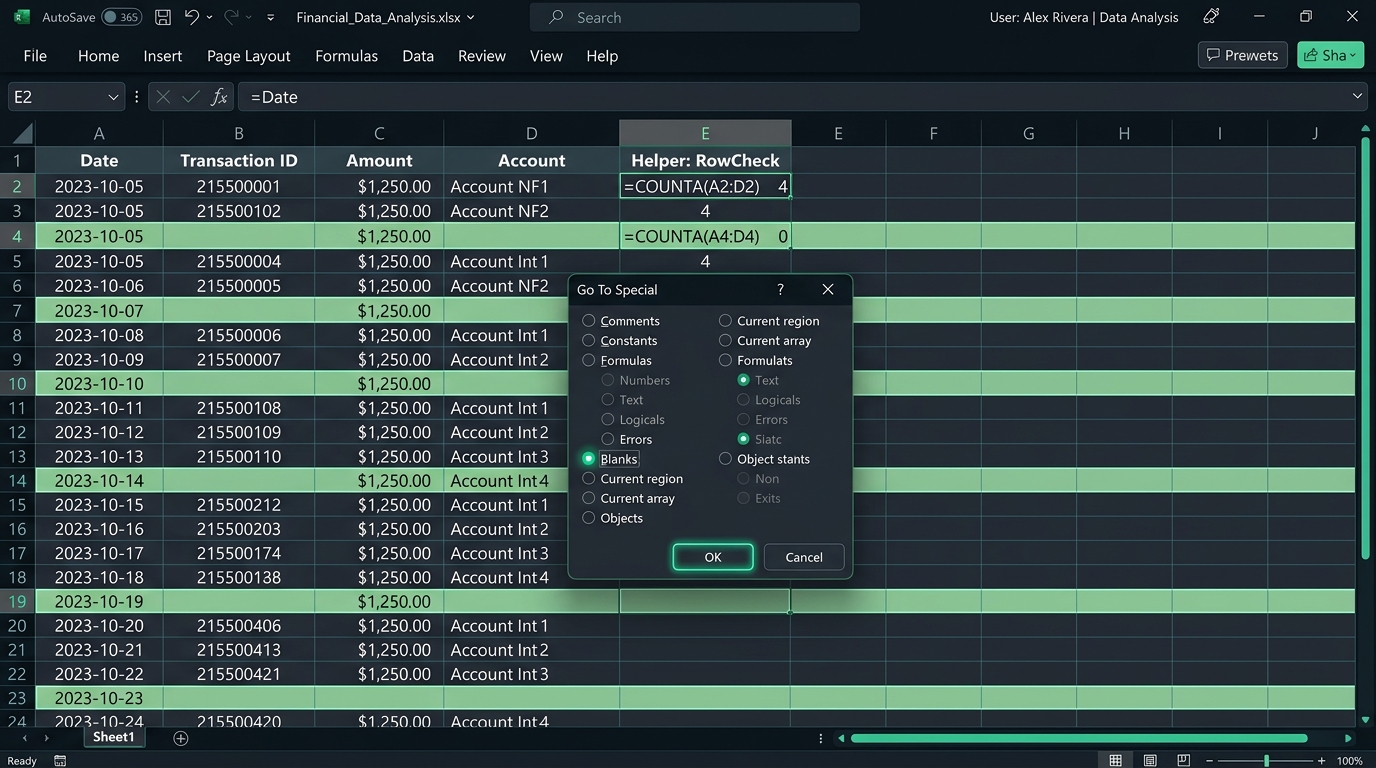This screenshot has height=768, width=1376.
Task: Click the Excel app logo icon
Action: 21,17
